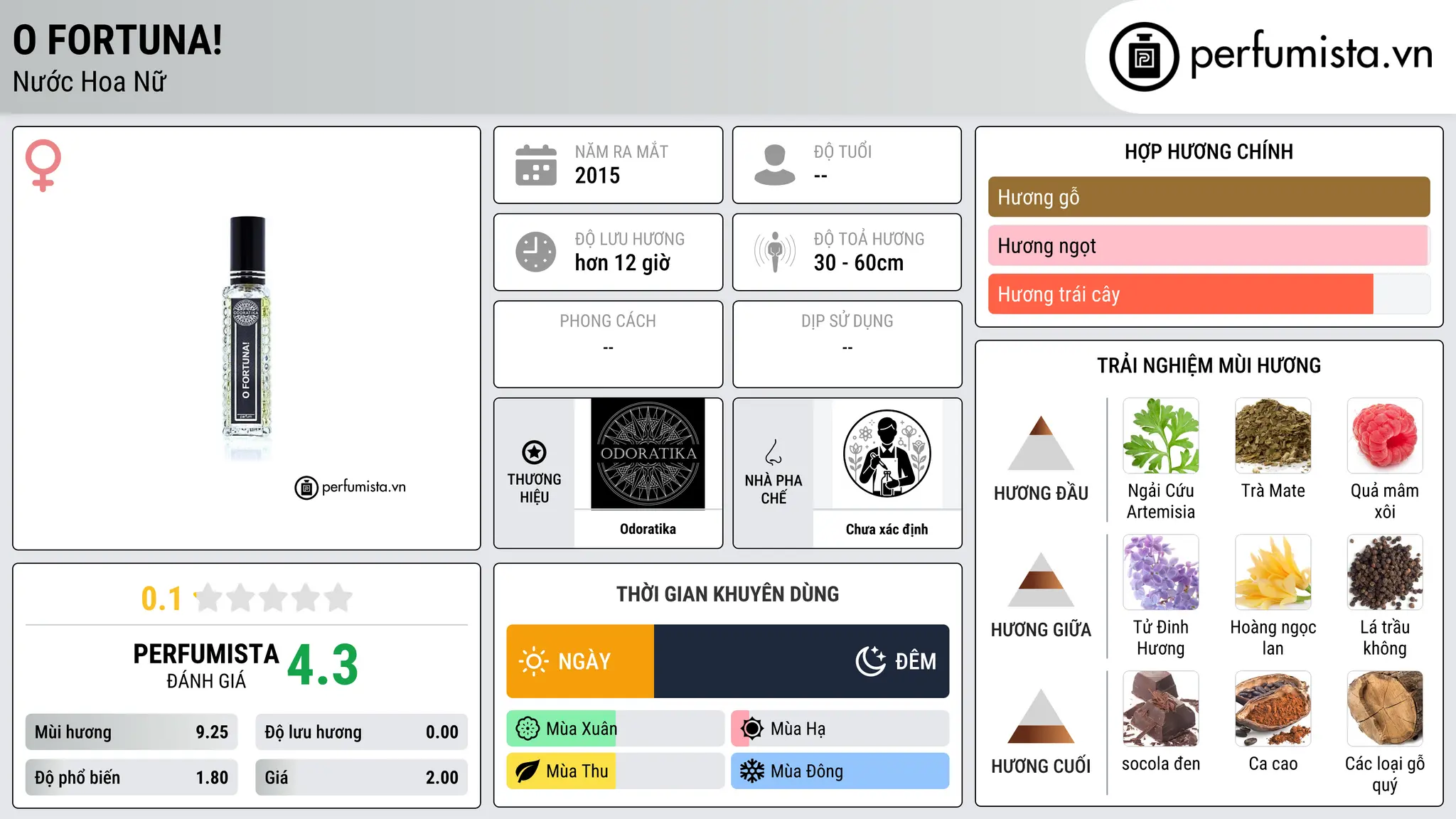Click the O FORTUNA! title
The image size is (1456, 819).
(x=118, y=40)
